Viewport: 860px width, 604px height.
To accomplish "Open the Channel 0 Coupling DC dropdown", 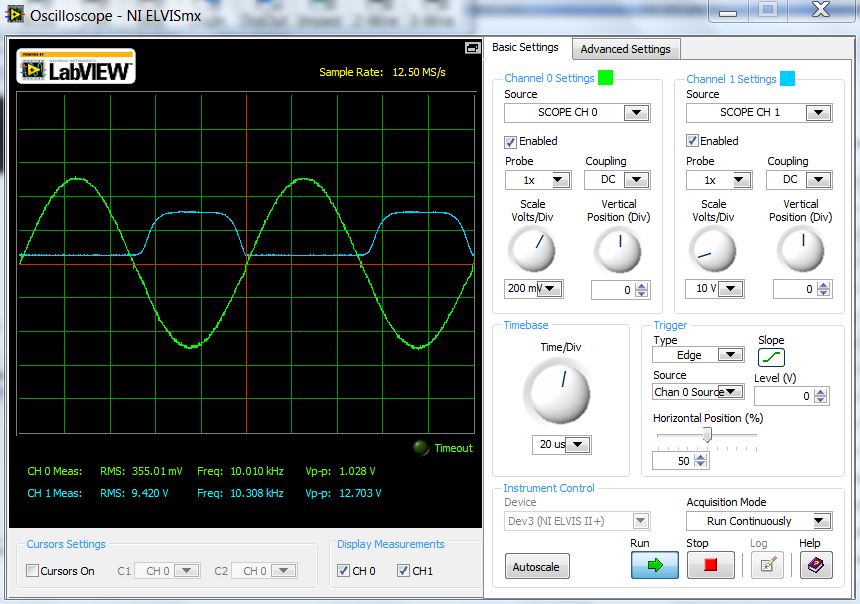I will (618, 180).
